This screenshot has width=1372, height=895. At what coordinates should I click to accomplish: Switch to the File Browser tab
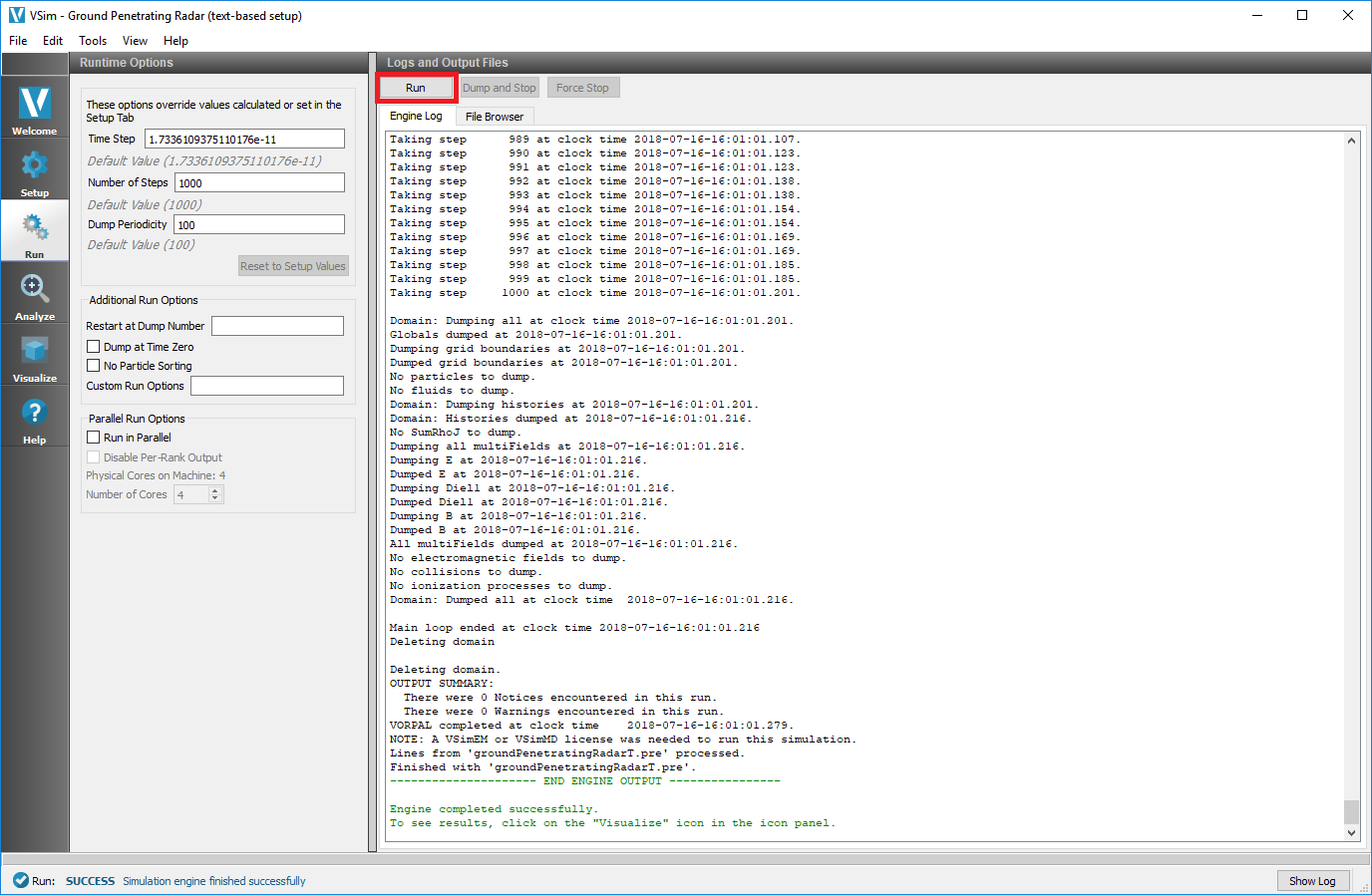coord(494,117)
